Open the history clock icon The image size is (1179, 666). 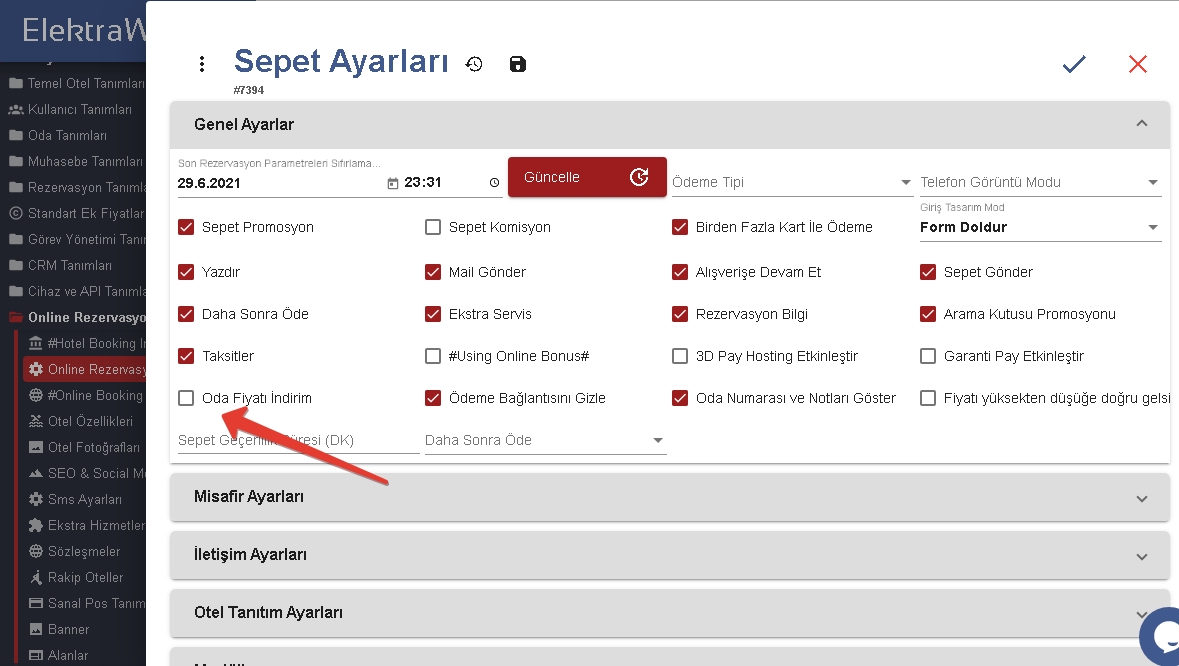(x=474, y=64)
